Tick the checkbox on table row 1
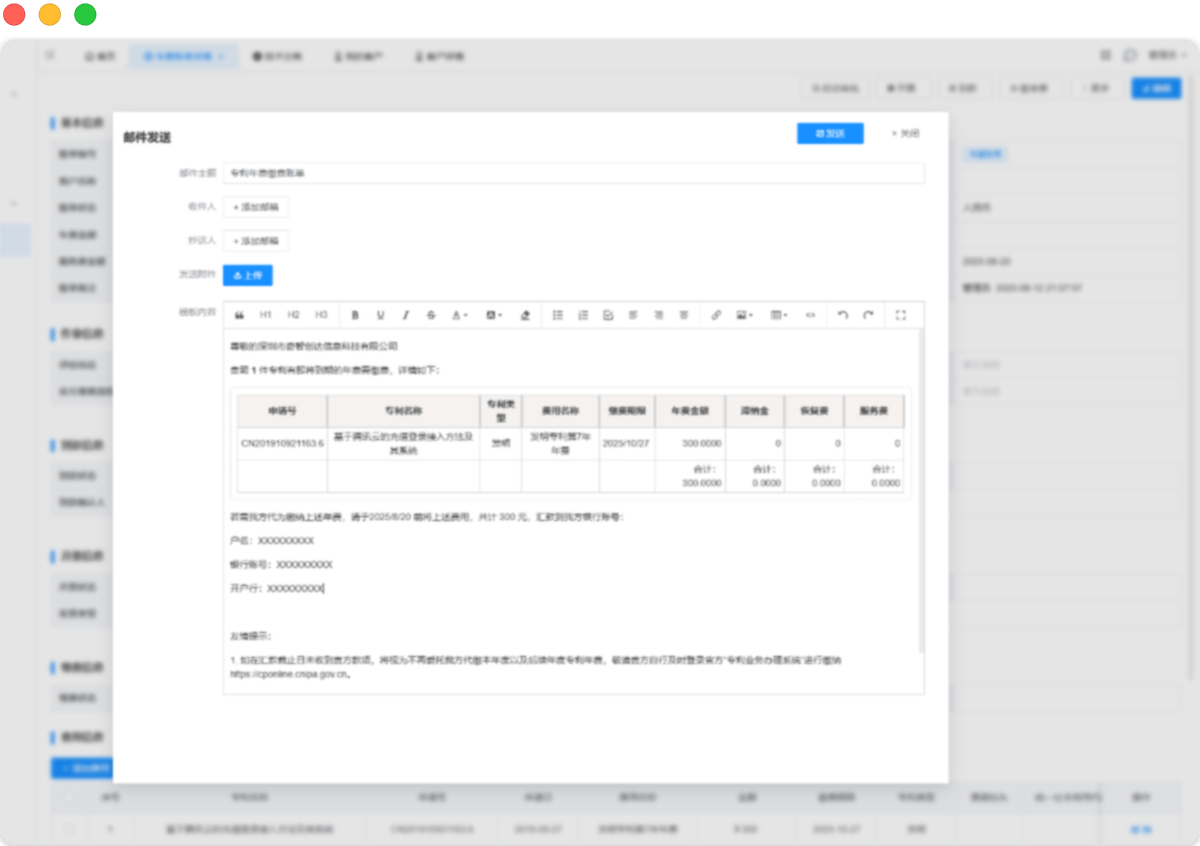The width and height of the screenshot is (1200, 846). point(69,829)
